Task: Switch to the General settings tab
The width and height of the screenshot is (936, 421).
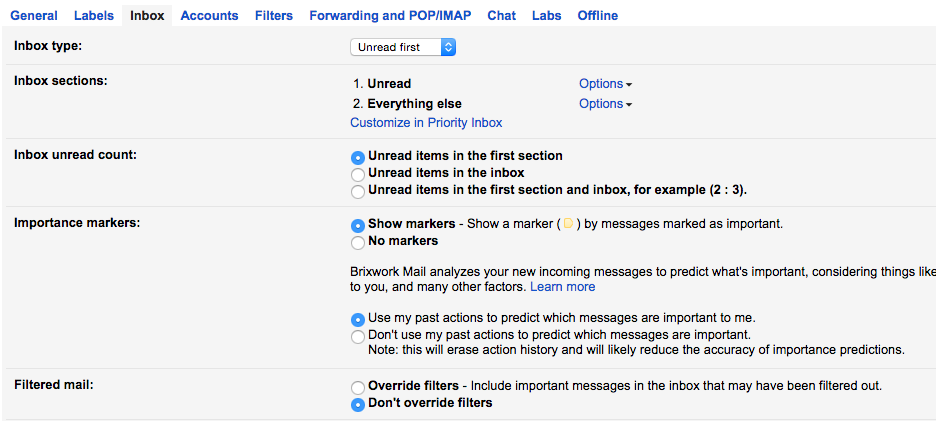Action: click(x=34, y=16)
